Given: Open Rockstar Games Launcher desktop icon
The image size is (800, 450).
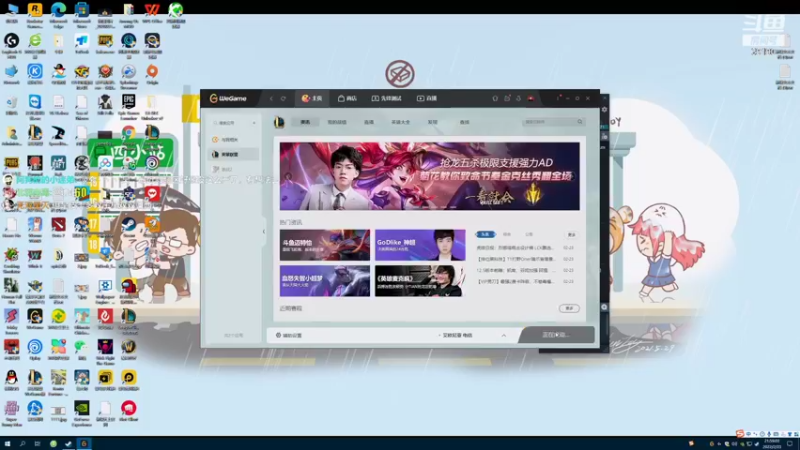Looking at the screenshot, I should pyautogui.click(x=35, y=14).
